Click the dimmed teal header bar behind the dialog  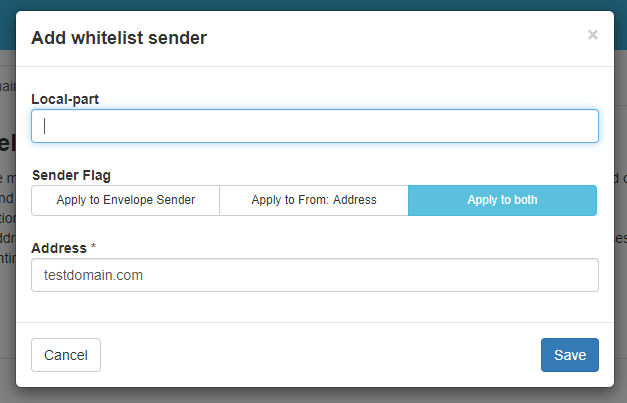[313, 5]
